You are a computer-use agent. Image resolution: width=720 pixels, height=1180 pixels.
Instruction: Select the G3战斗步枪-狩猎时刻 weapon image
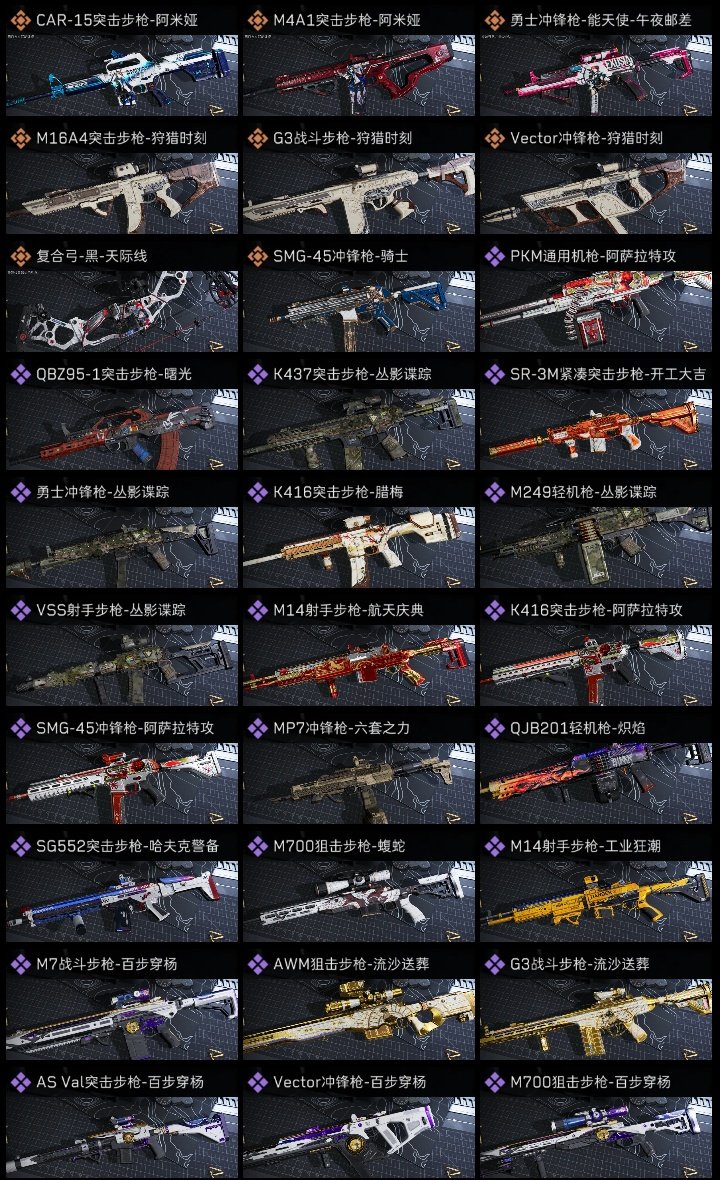point(359,193)
